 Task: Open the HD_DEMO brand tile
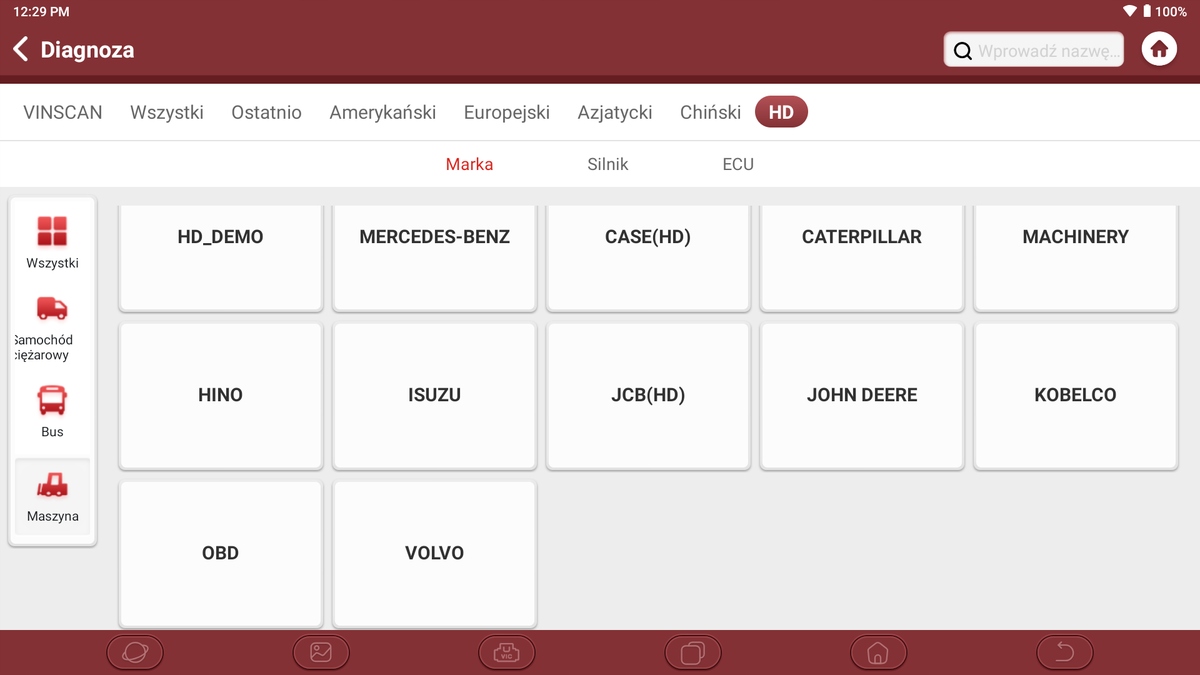click(x=221, y=258)
